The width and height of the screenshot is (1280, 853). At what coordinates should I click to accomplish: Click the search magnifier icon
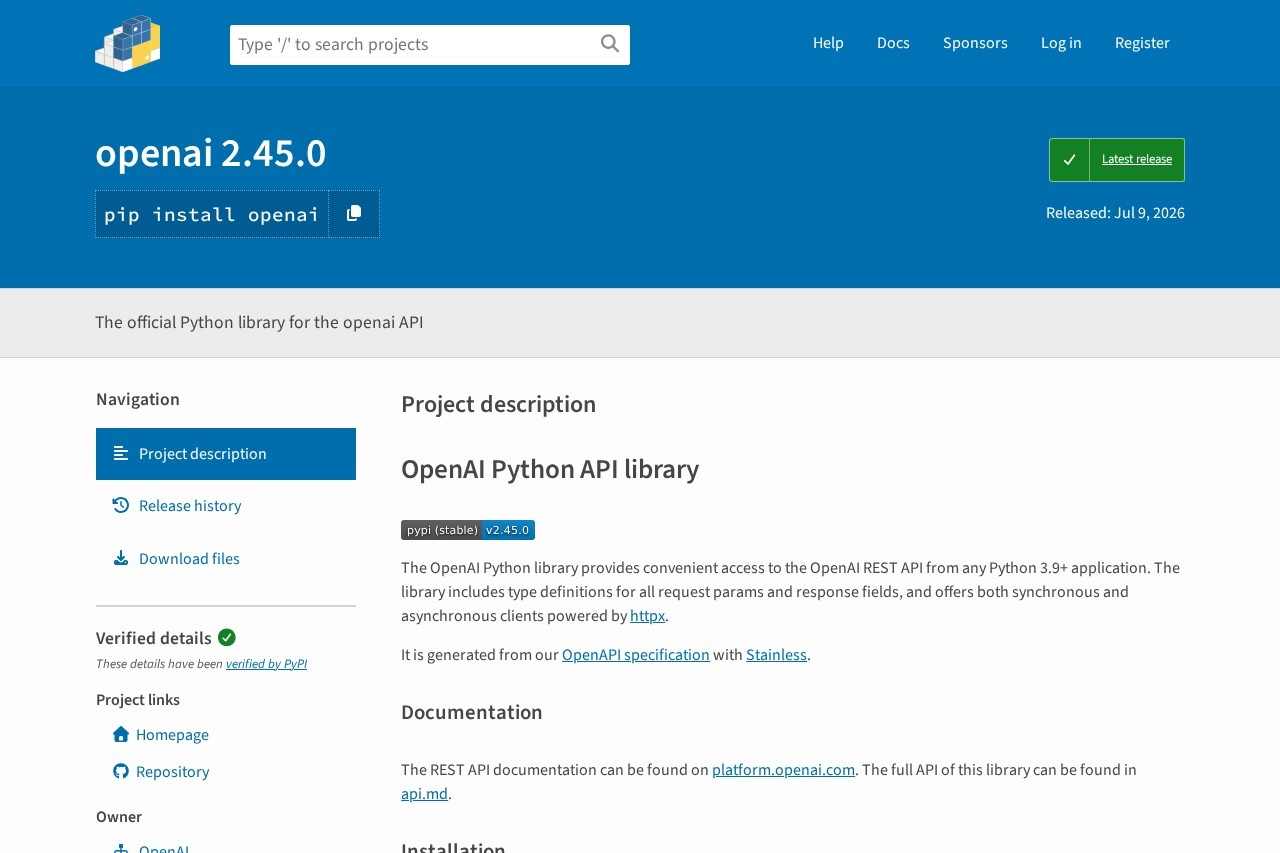[x=610, y=43]
